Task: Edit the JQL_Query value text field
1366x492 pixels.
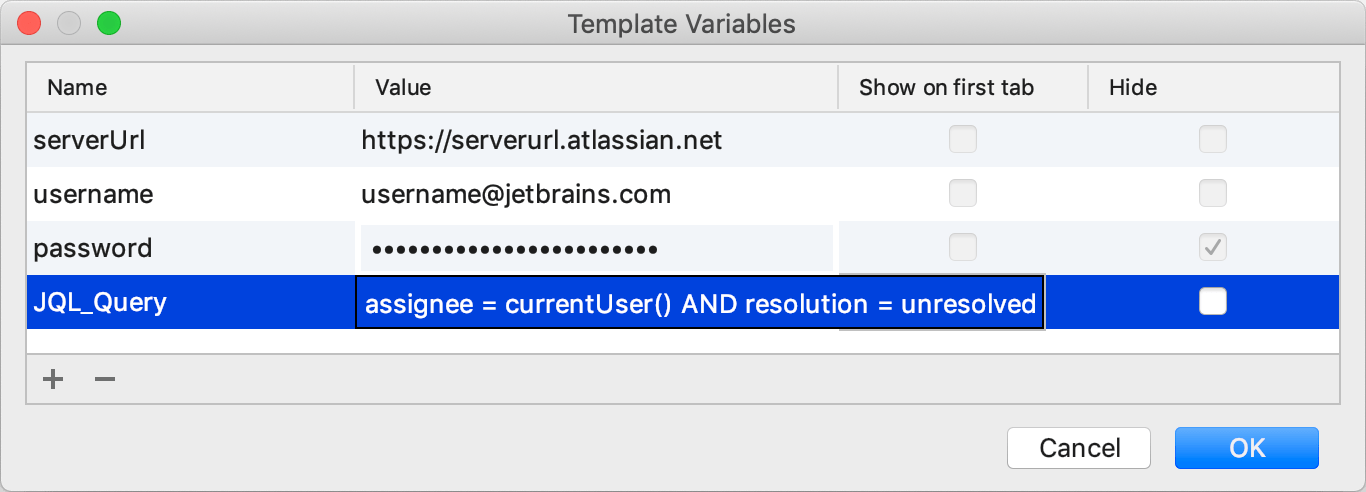Action: (x=700, y=303)
